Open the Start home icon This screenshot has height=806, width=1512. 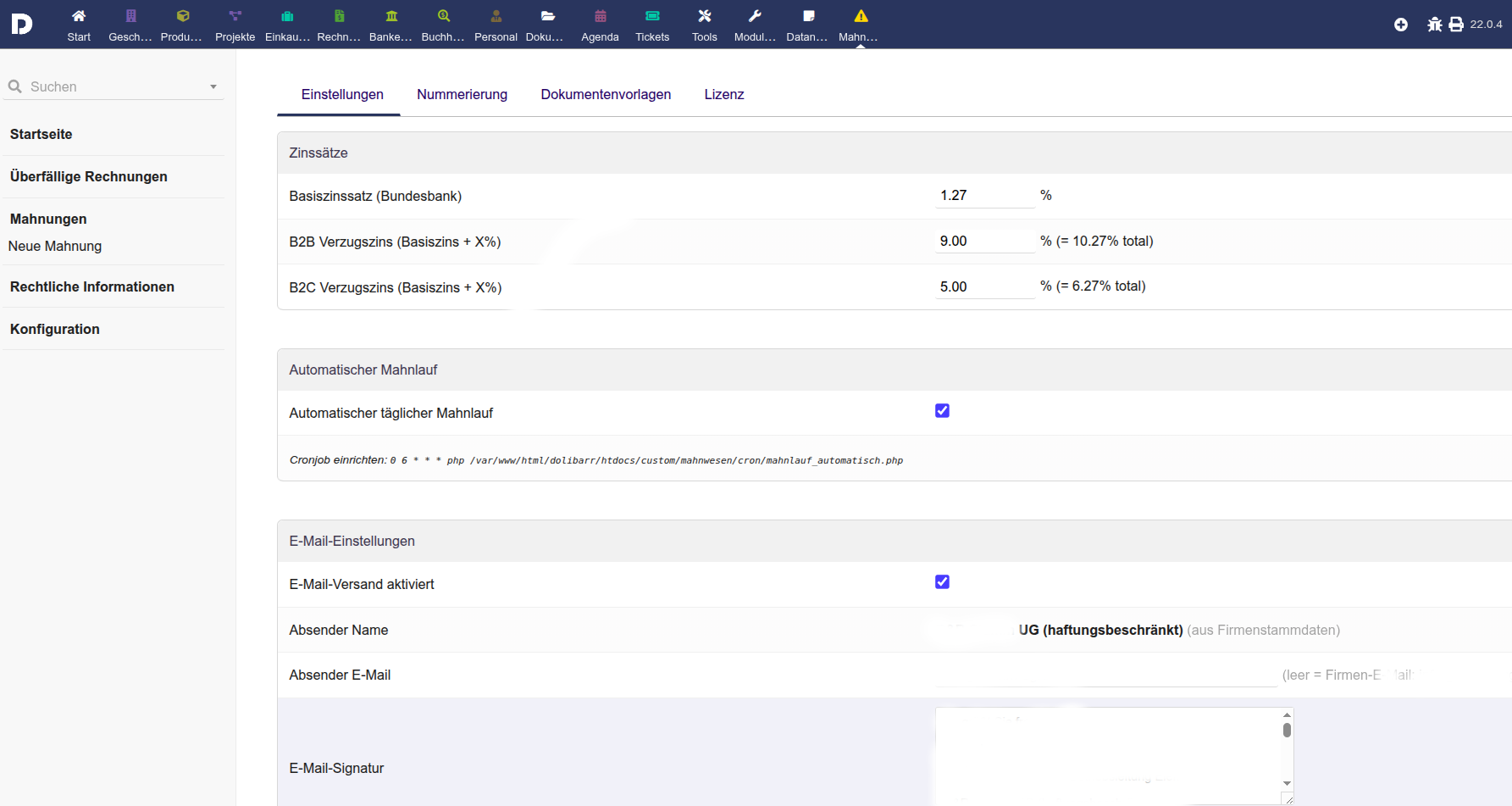tap(79, 16)
